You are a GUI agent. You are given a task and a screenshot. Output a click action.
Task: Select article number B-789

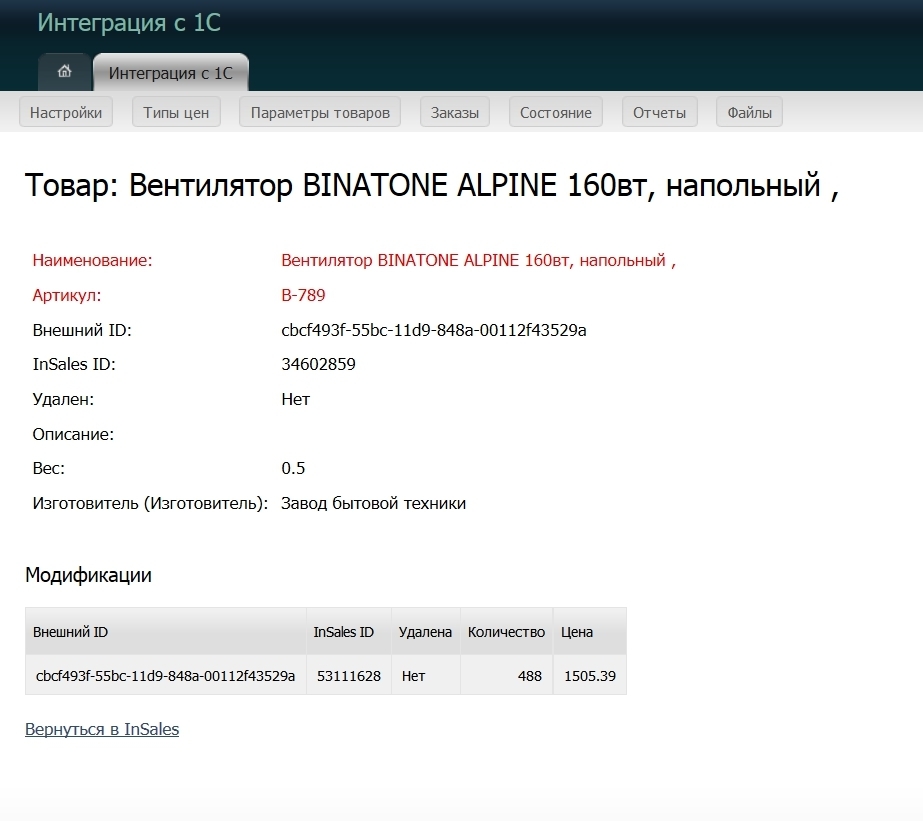303,295
